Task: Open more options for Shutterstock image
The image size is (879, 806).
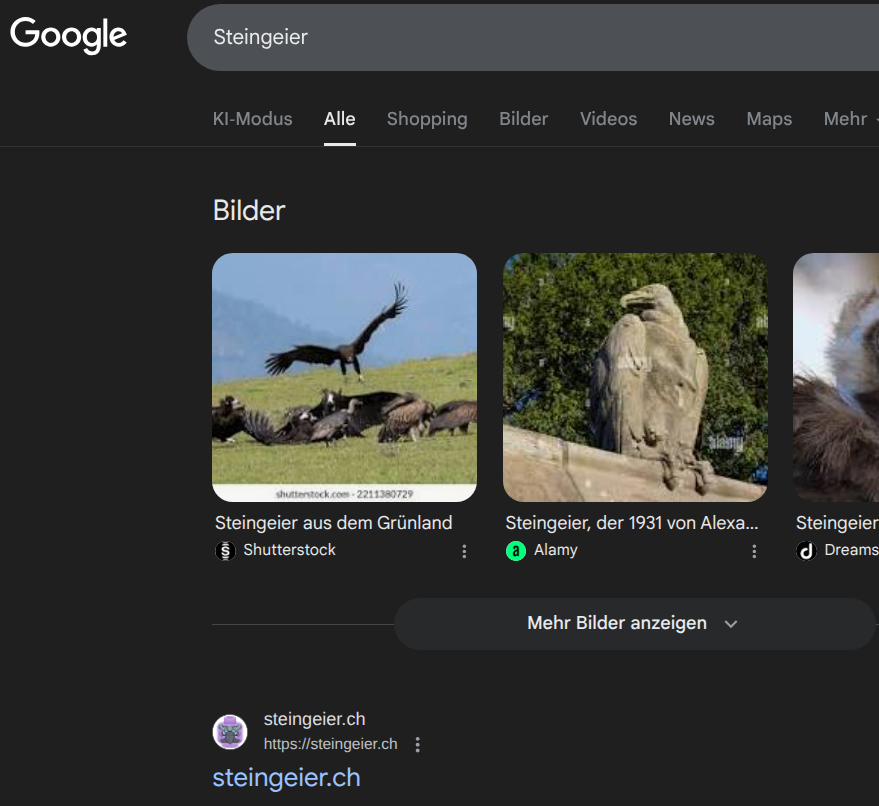Action: 464,552
